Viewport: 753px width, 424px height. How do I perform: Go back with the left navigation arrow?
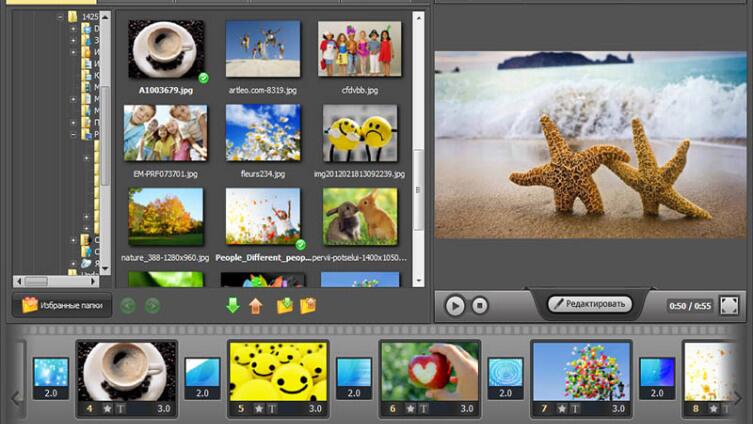point(127,306)
